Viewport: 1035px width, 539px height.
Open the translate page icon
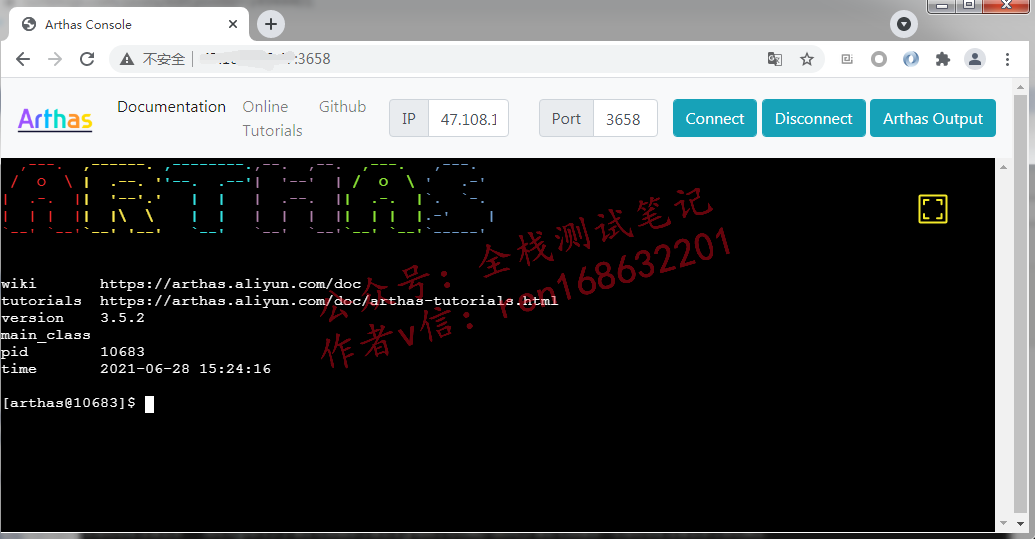775,59
